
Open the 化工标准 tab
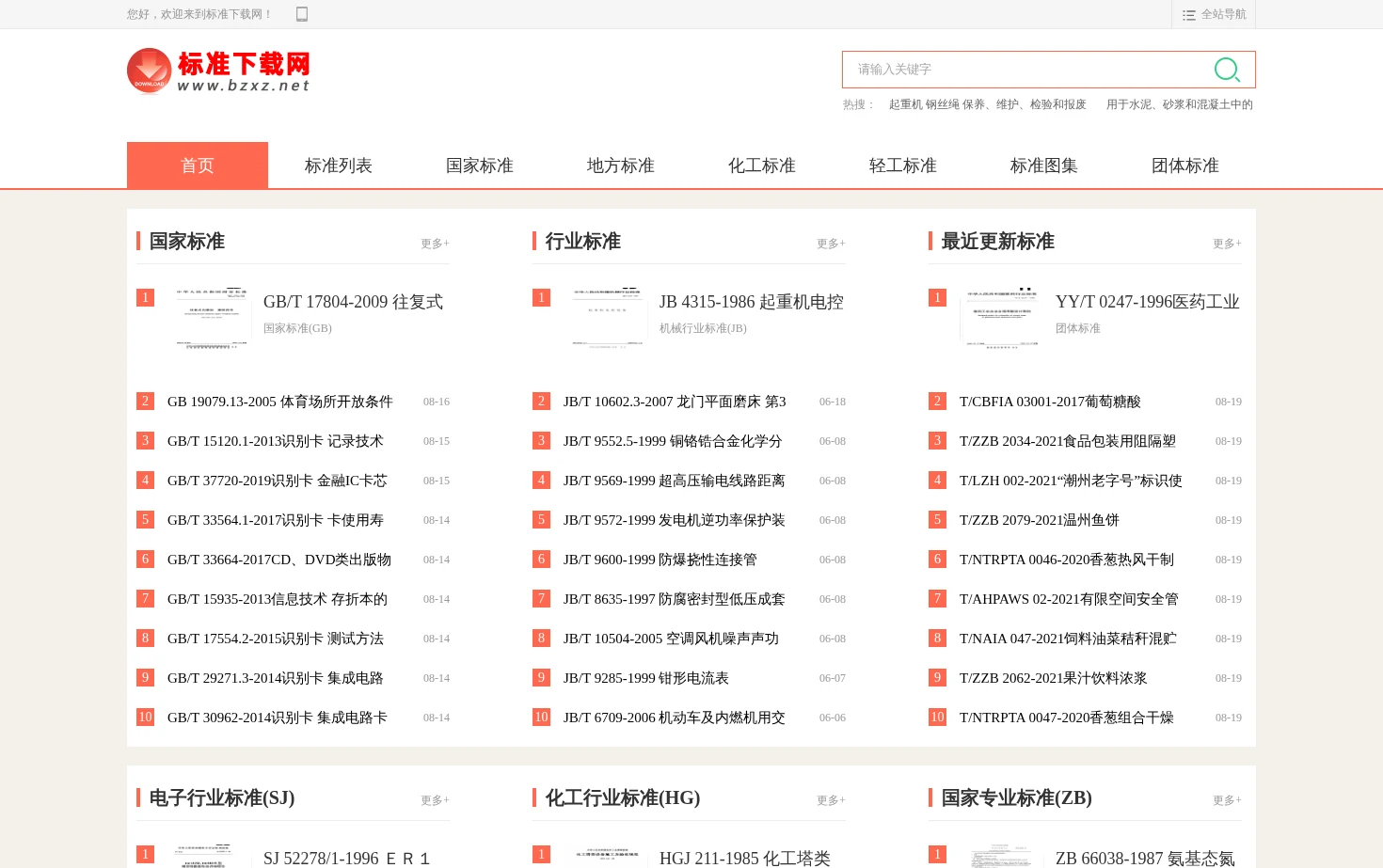coord(762,166)
